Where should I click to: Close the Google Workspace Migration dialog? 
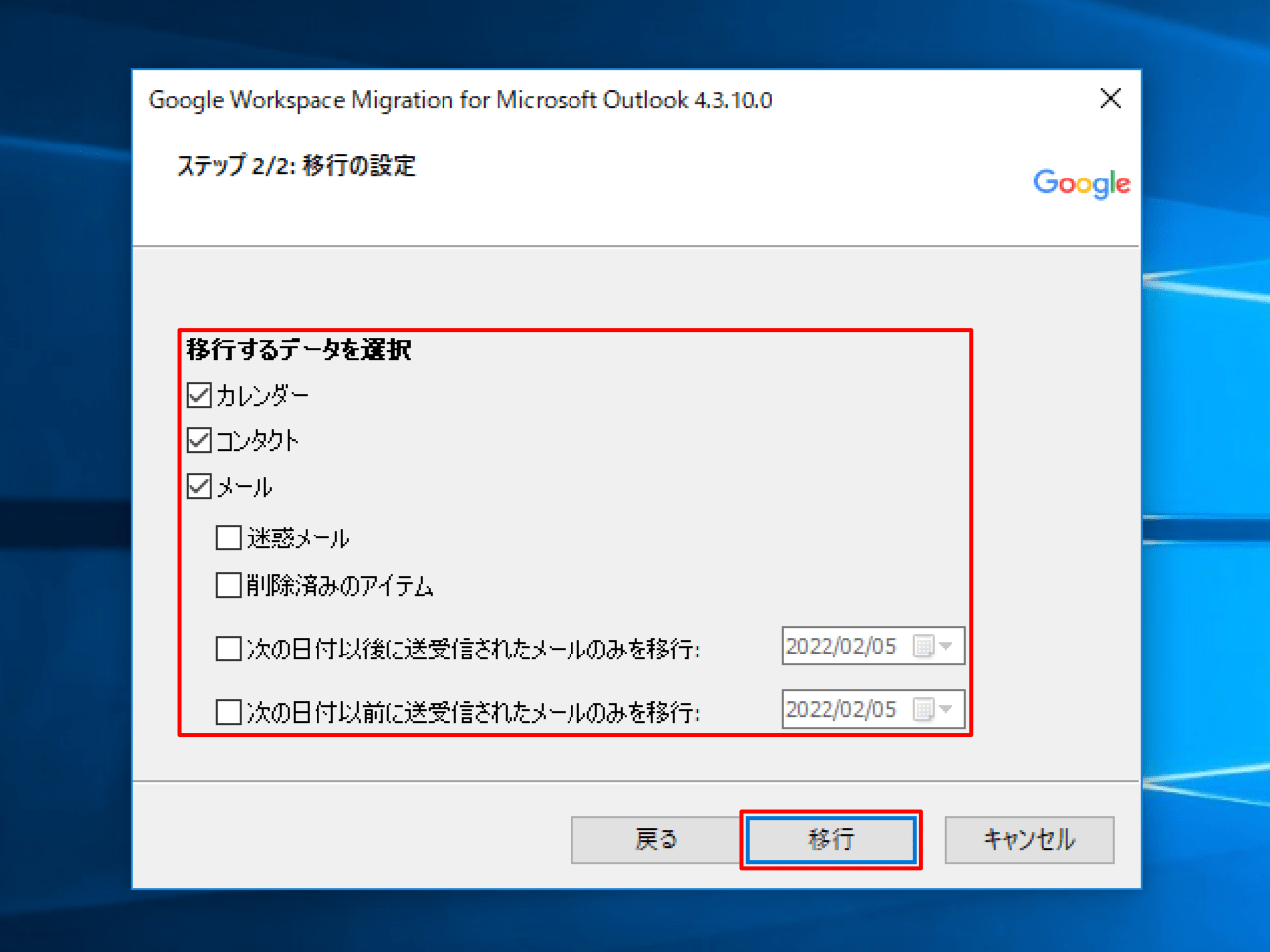[x=1111, y=98]
